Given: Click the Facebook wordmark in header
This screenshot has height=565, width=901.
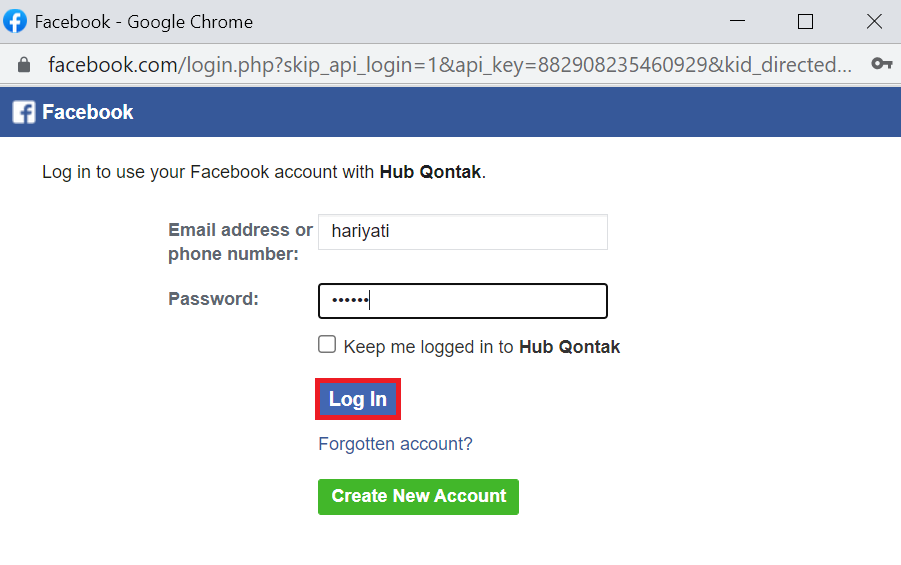Looking at the screenshot, I should click(88, 112).
